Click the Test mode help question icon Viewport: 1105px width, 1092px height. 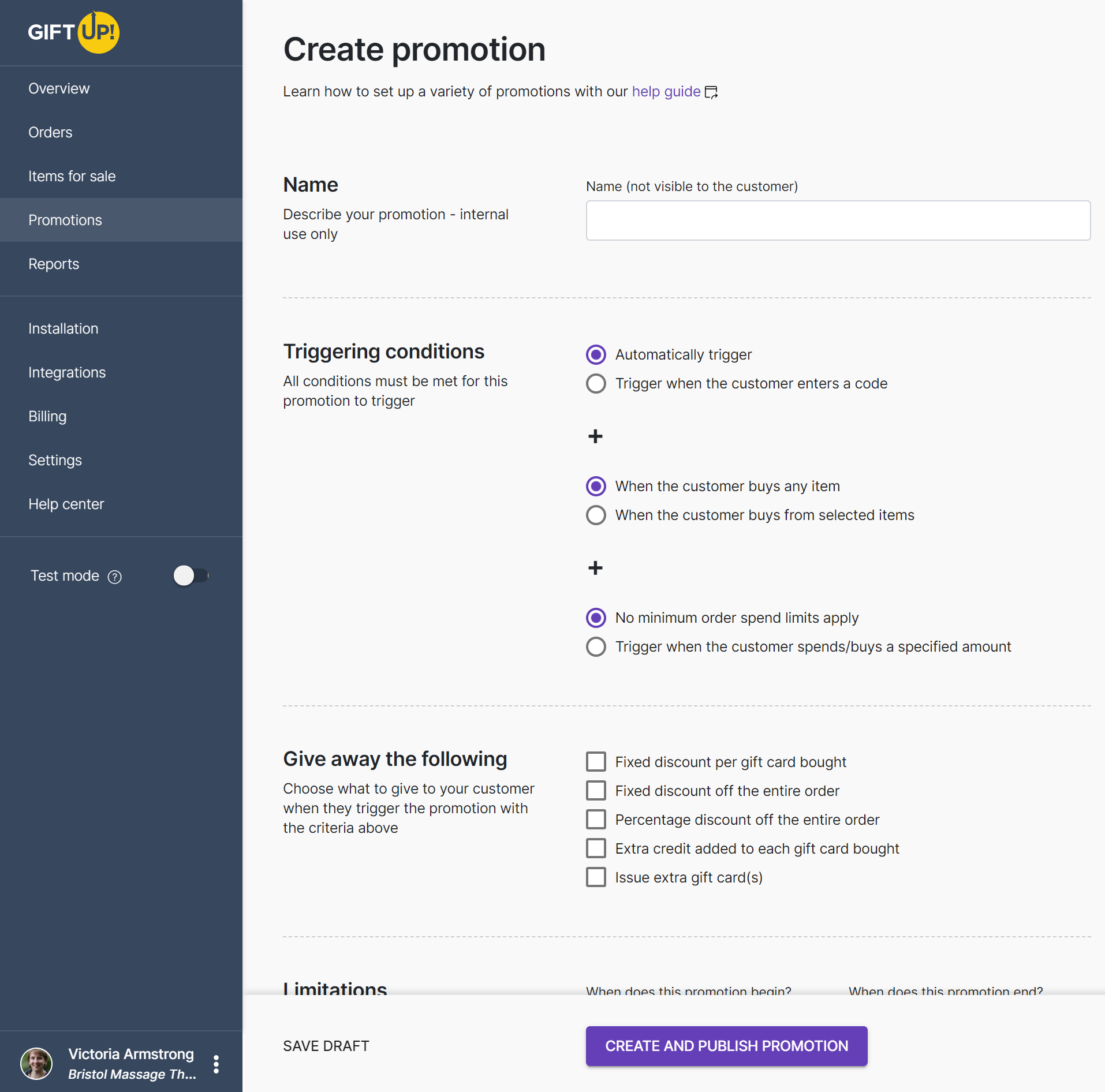115,577
